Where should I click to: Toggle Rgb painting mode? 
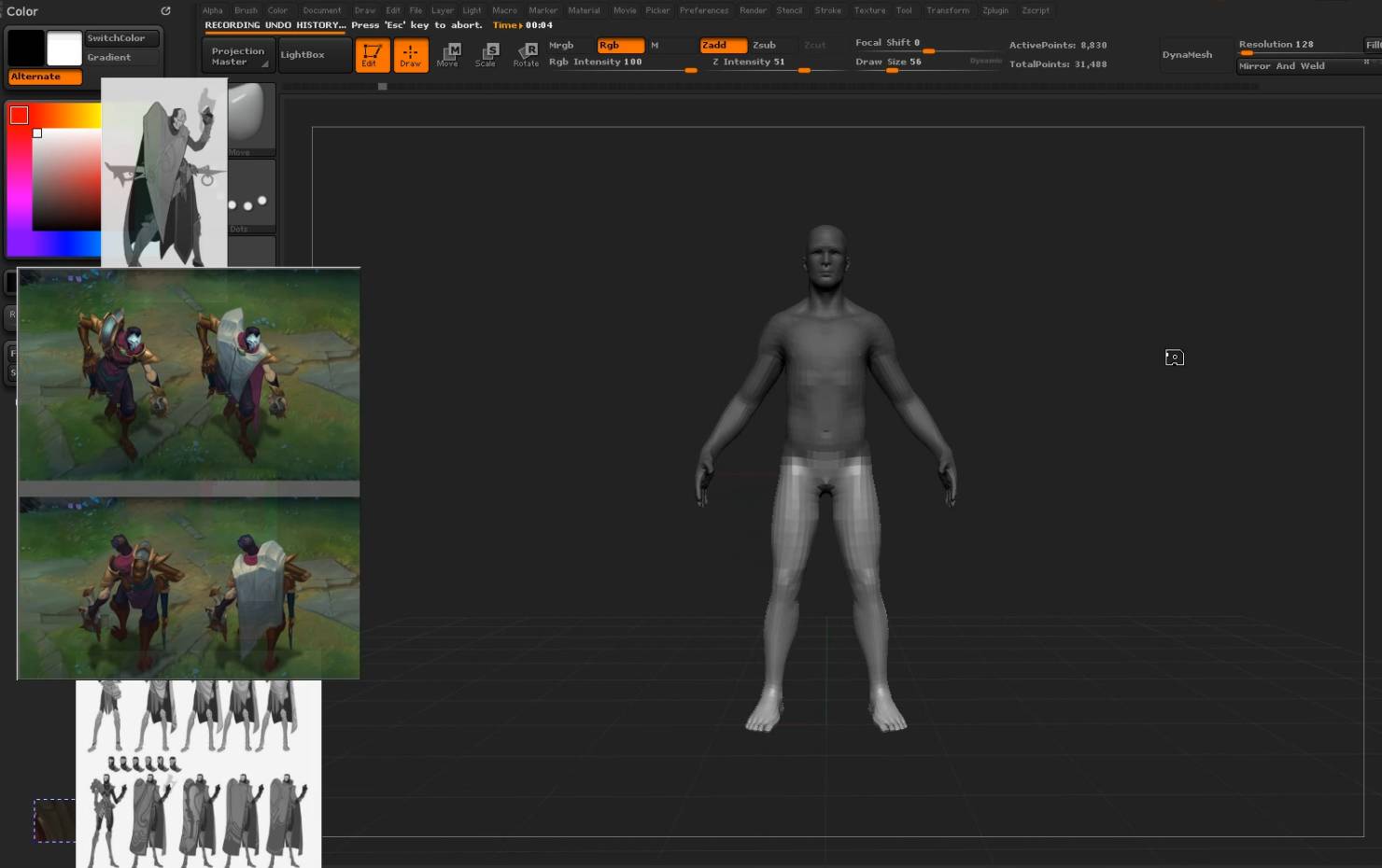[x=620, y=45]
